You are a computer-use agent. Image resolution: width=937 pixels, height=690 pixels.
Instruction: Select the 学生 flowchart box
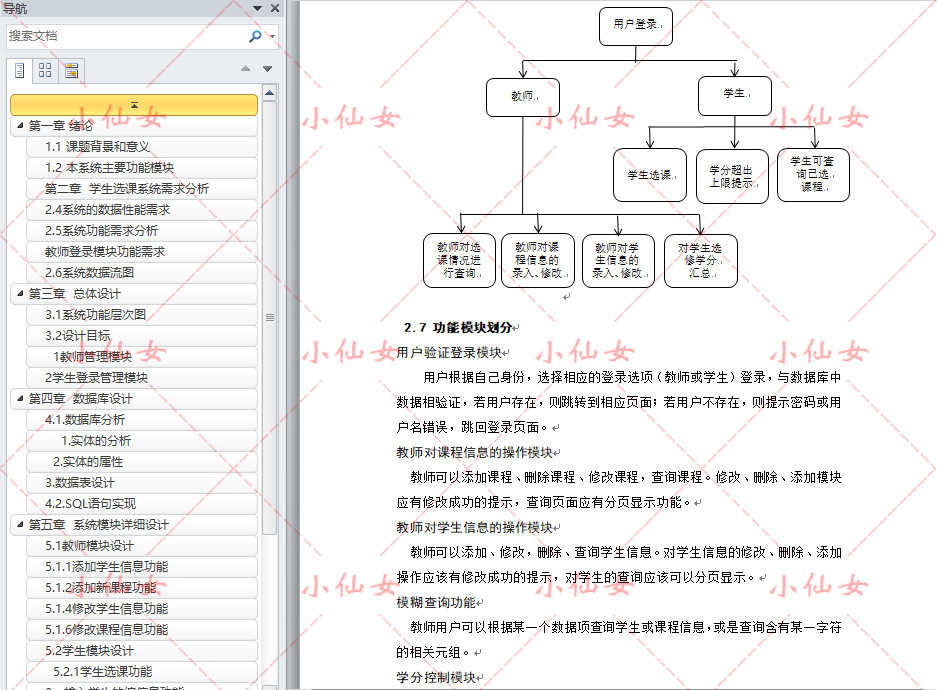(735, 95)
